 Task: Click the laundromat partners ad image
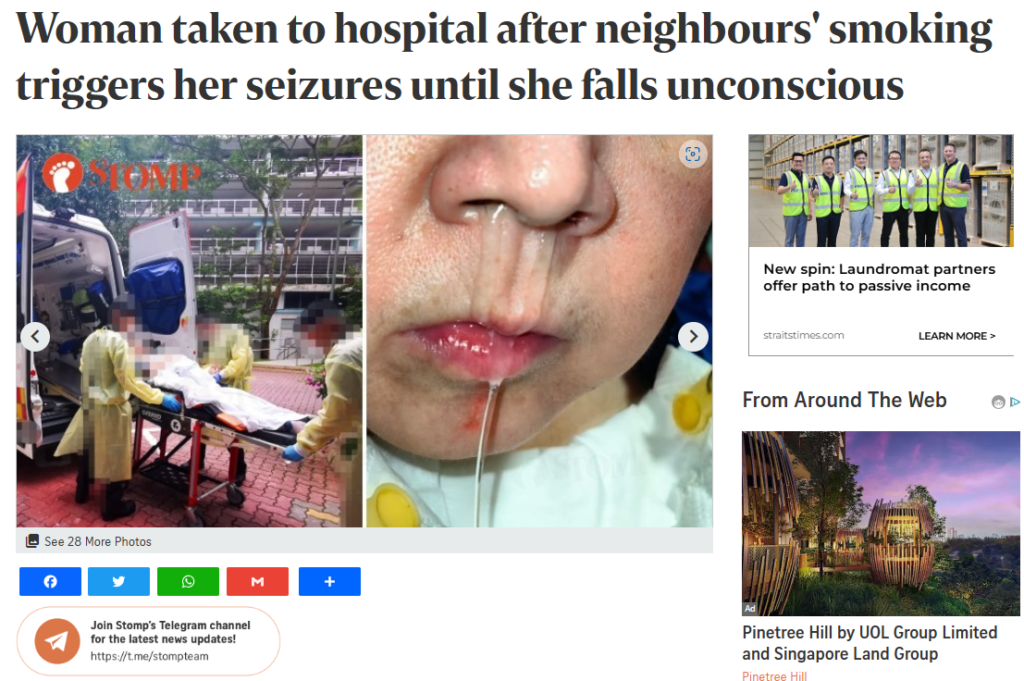[880, 191]
